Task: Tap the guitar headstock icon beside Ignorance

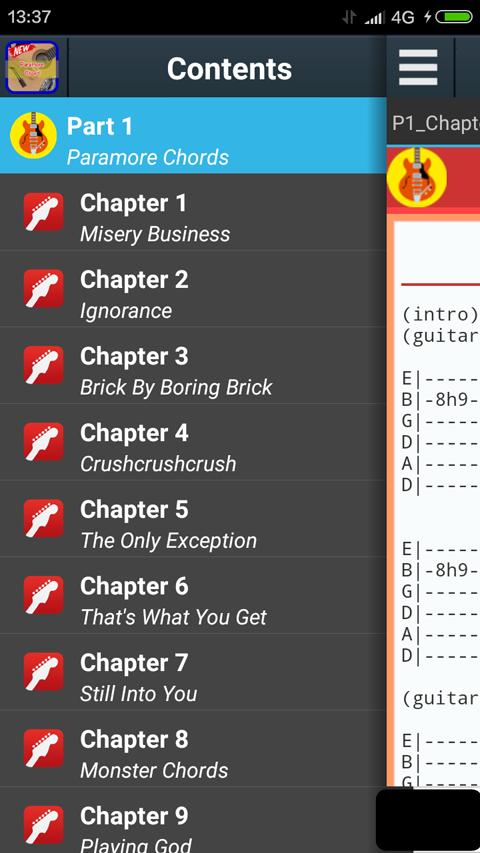Action: point(44,289)
